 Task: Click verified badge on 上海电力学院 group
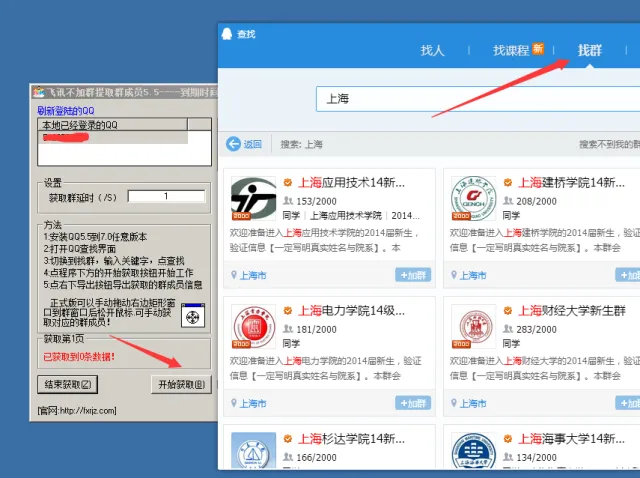tap(288, 311)
